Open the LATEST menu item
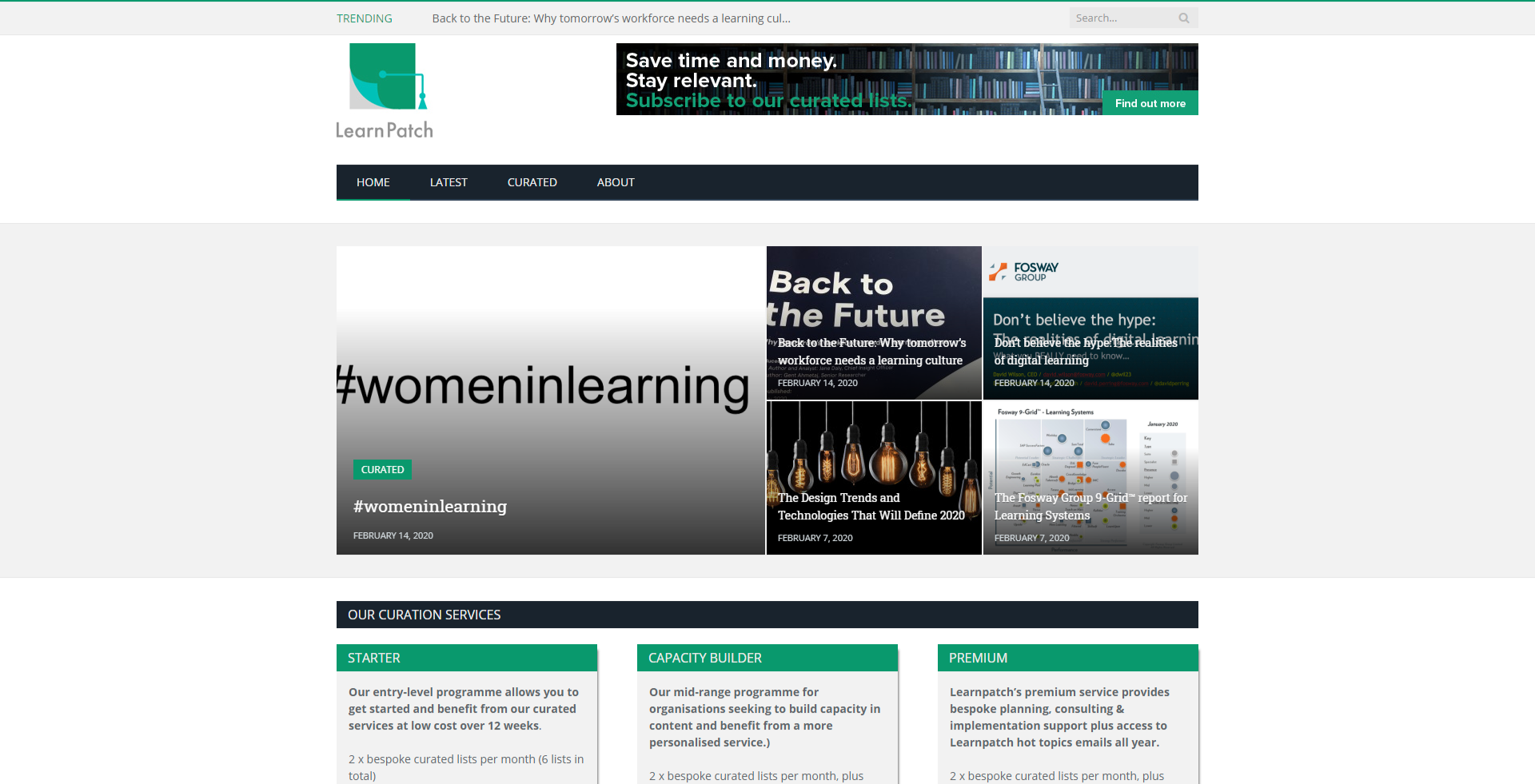Image resolution: width=1535 pixels, height=784 pixels. tap(449, 182)
